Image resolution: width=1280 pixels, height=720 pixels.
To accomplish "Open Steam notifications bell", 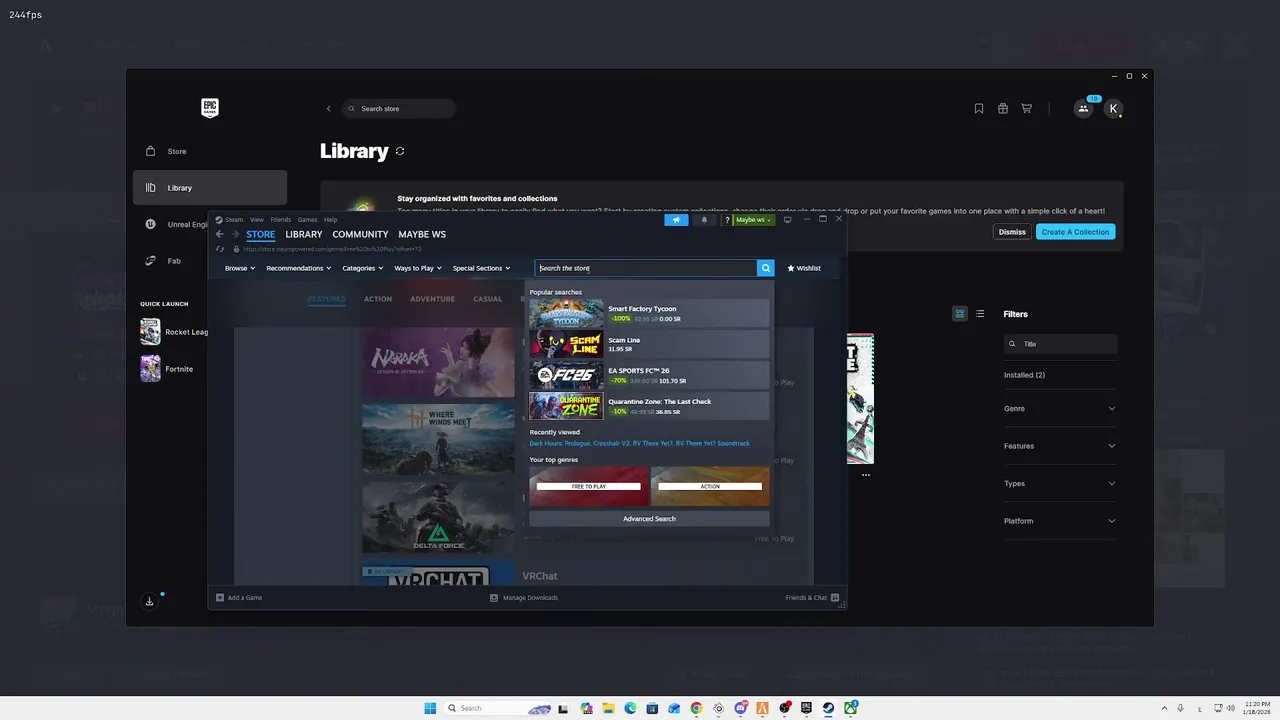I will tap(704, 219).
